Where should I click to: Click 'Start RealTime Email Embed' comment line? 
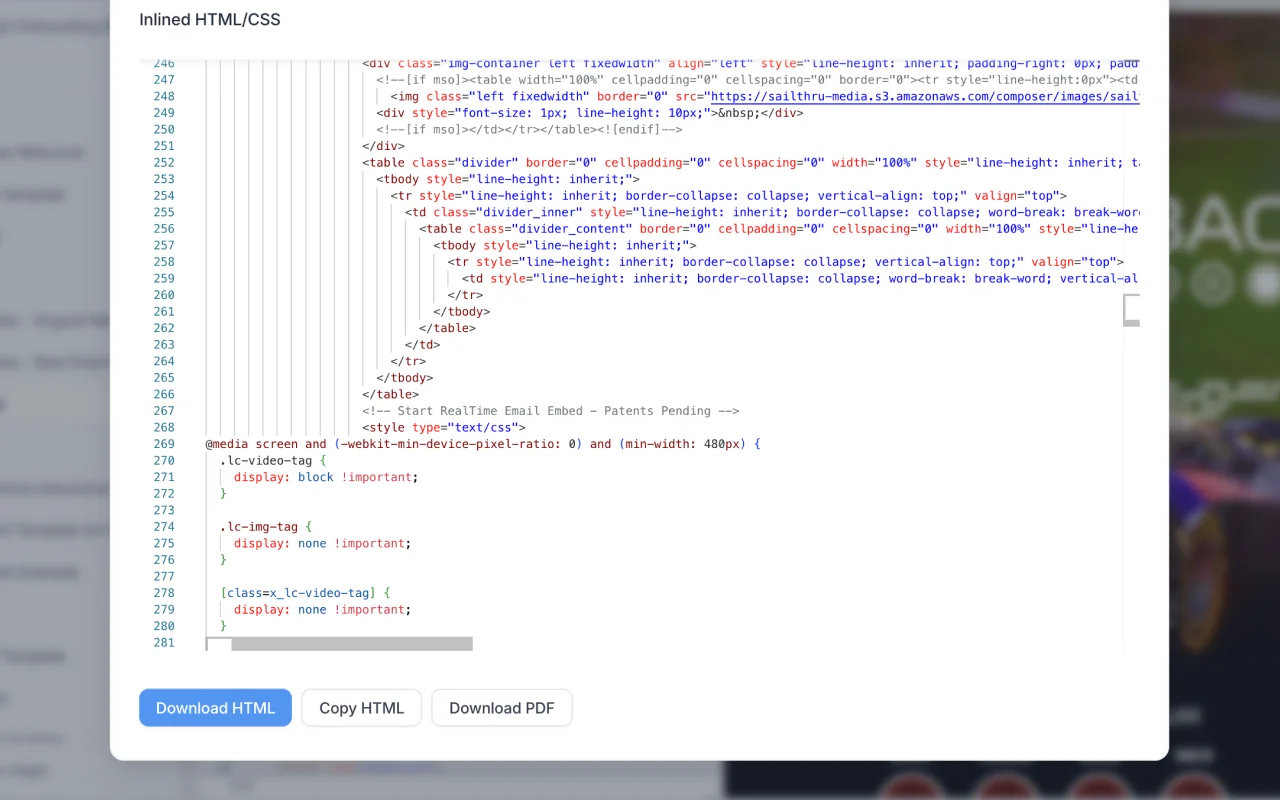[551, 411]
